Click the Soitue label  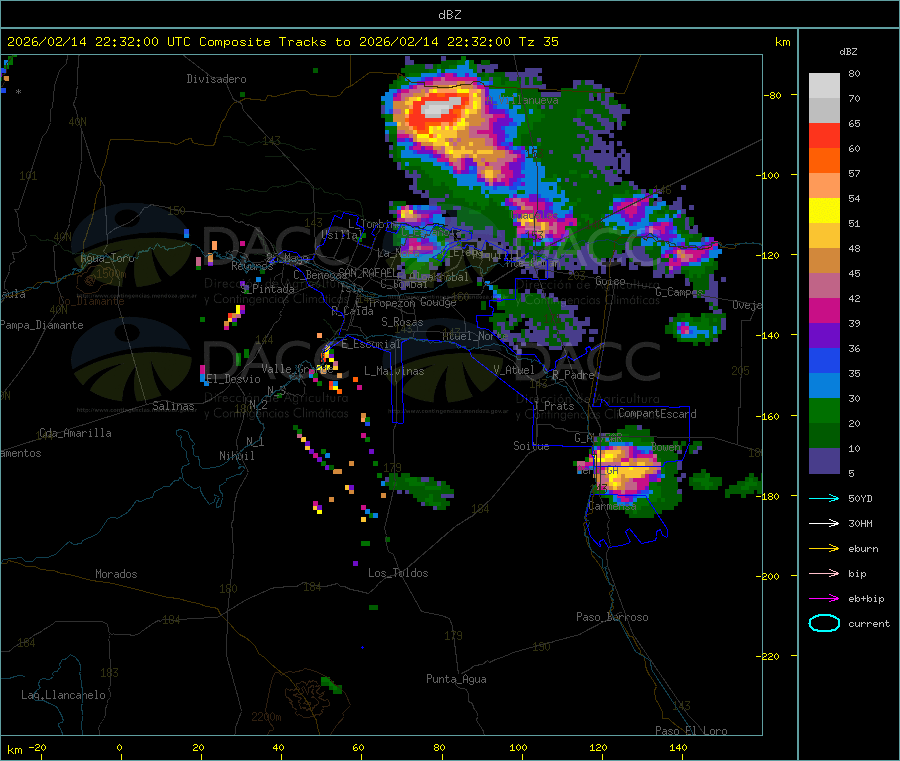point(531,446)
